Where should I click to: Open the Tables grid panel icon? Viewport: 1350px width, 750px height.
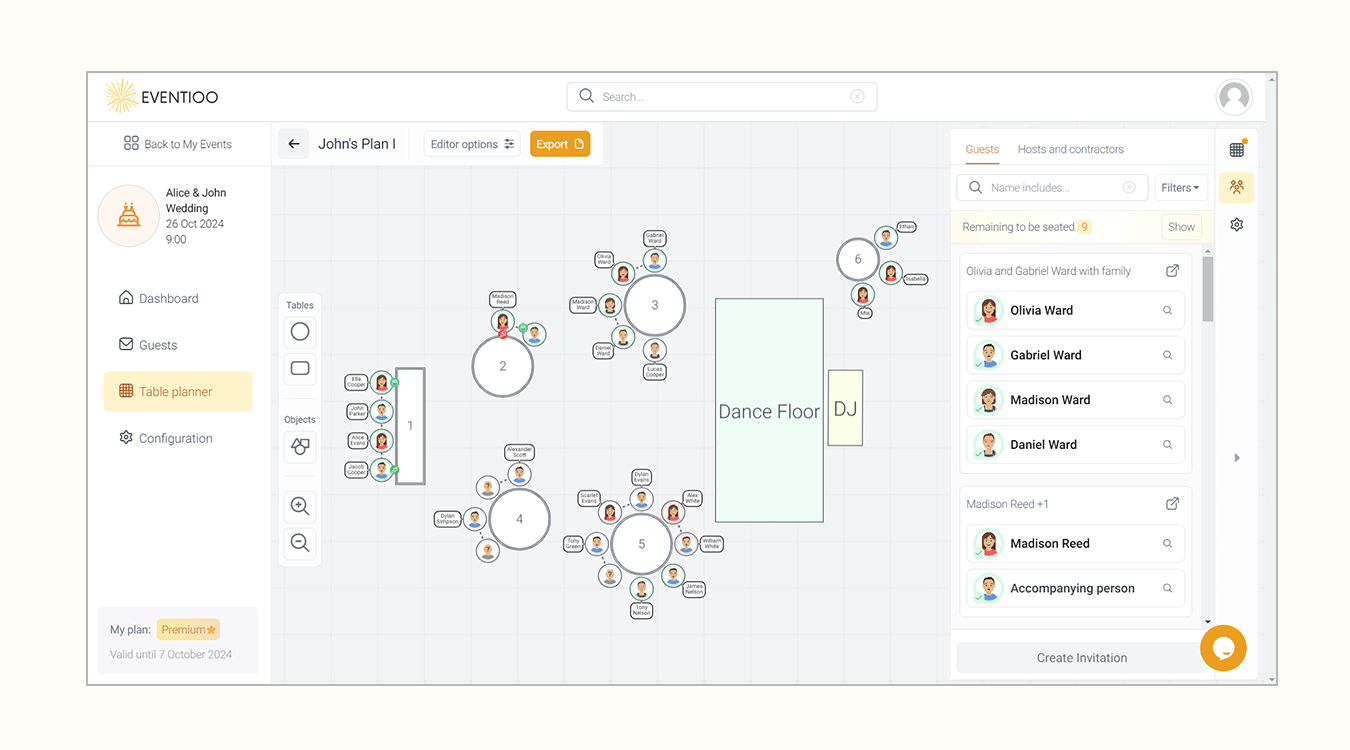click(x=1236, y=148)
